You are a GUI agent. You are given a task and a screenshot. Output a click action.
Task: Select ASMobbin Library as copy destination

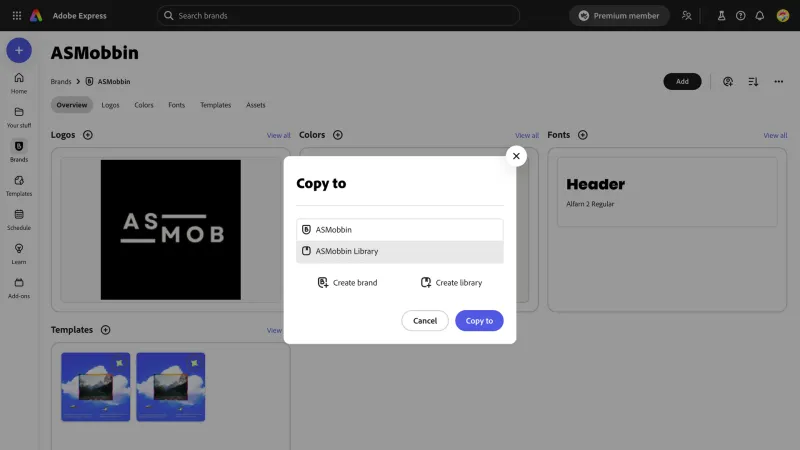[399, 251]
